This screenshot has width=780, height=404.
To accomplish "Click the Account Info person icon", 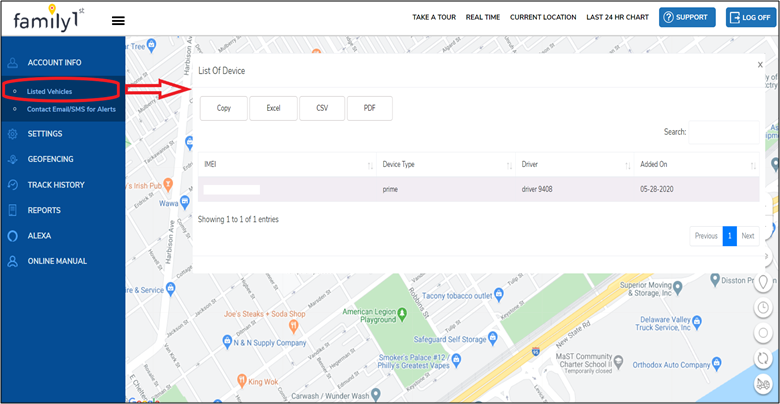I will pyautogui.click(x=13, y=63).
